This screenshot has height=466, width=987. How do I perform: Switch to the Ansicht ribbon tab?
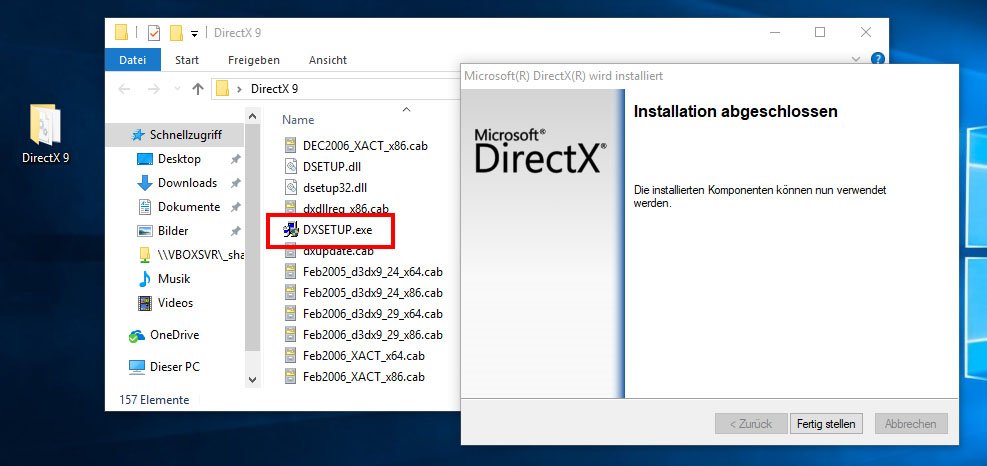[x=328, y=60]
